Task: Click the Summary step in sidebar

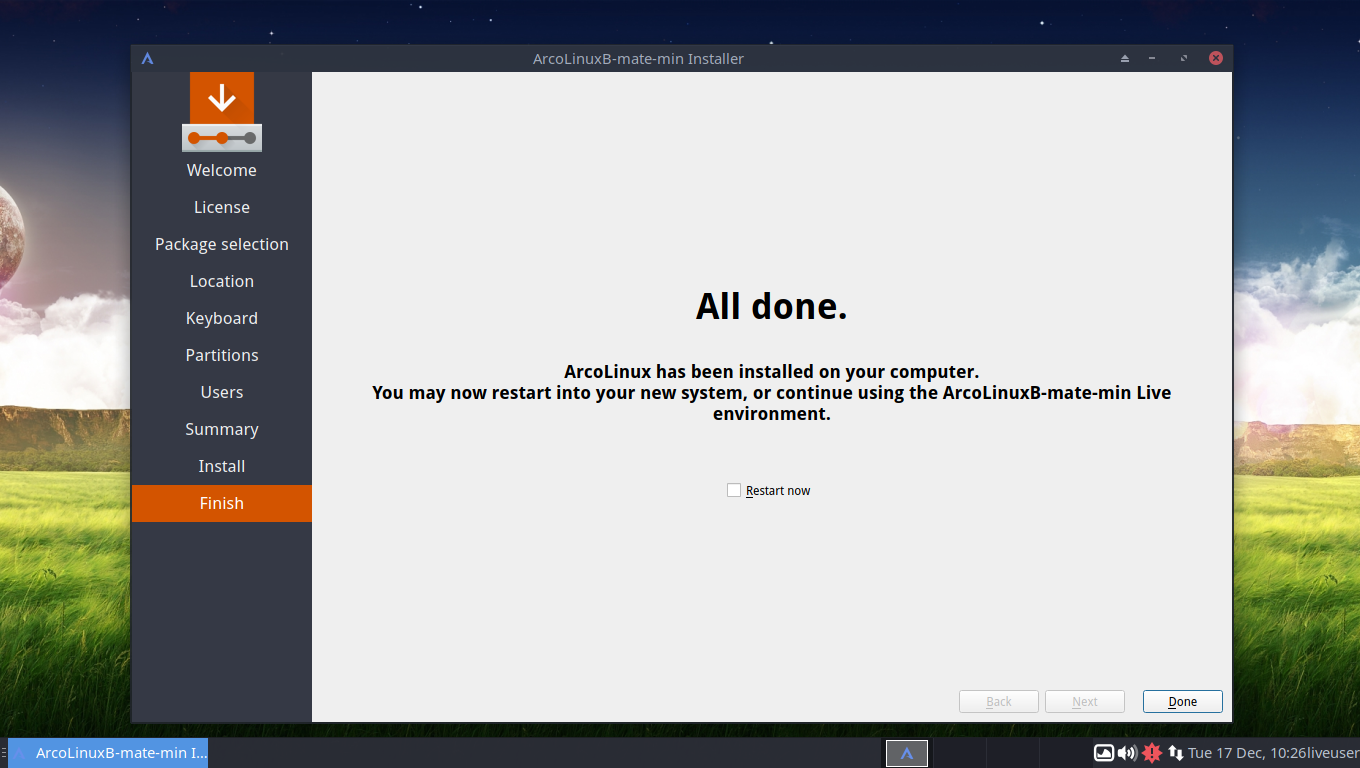Action: click(x=222, y=429)
